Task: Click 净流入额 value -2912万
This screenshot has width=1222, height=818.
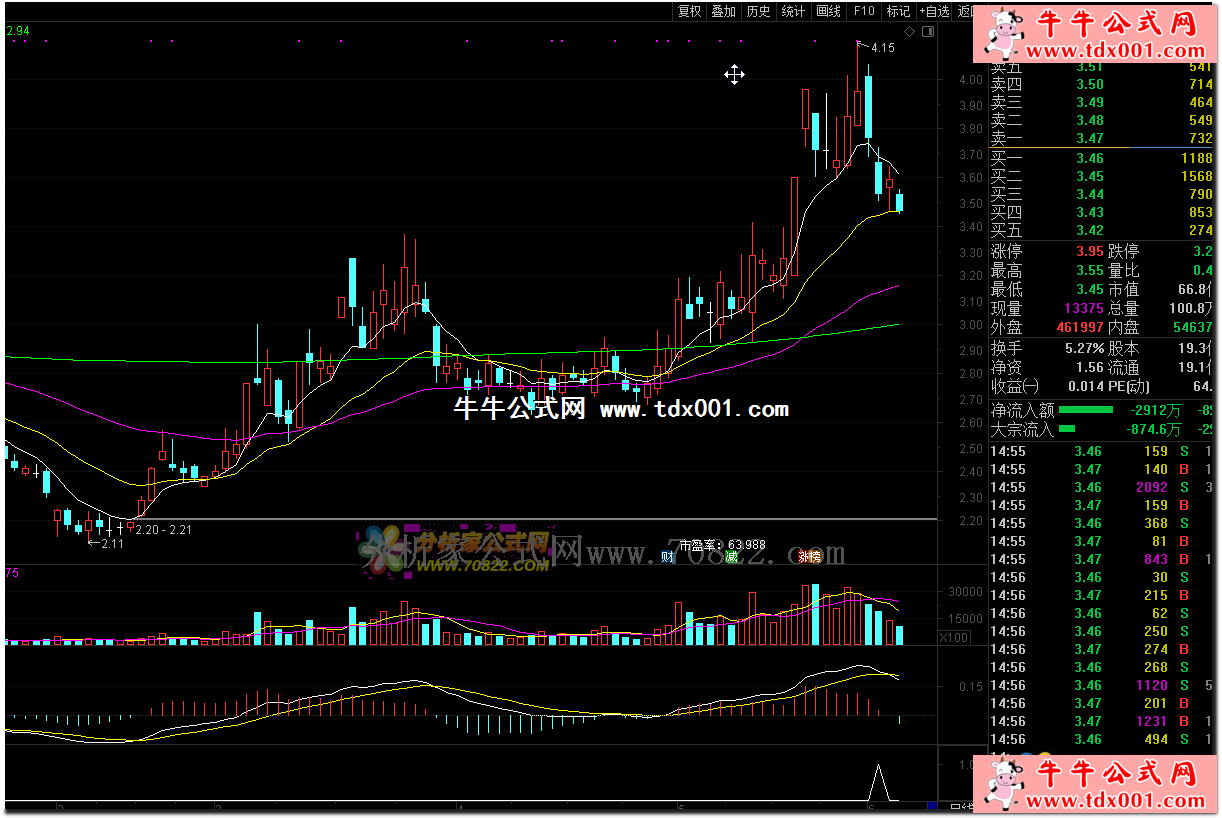Action: coord(1155,410)
